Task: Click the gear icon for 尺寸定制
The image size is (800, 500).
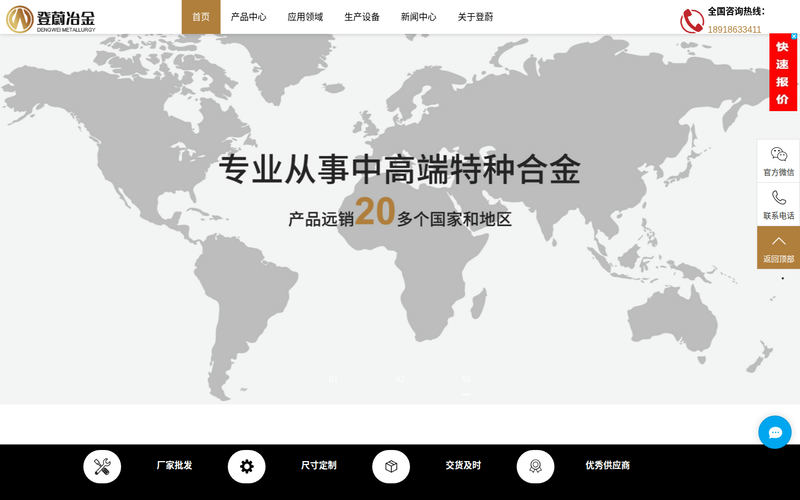Action: (246, 466)
